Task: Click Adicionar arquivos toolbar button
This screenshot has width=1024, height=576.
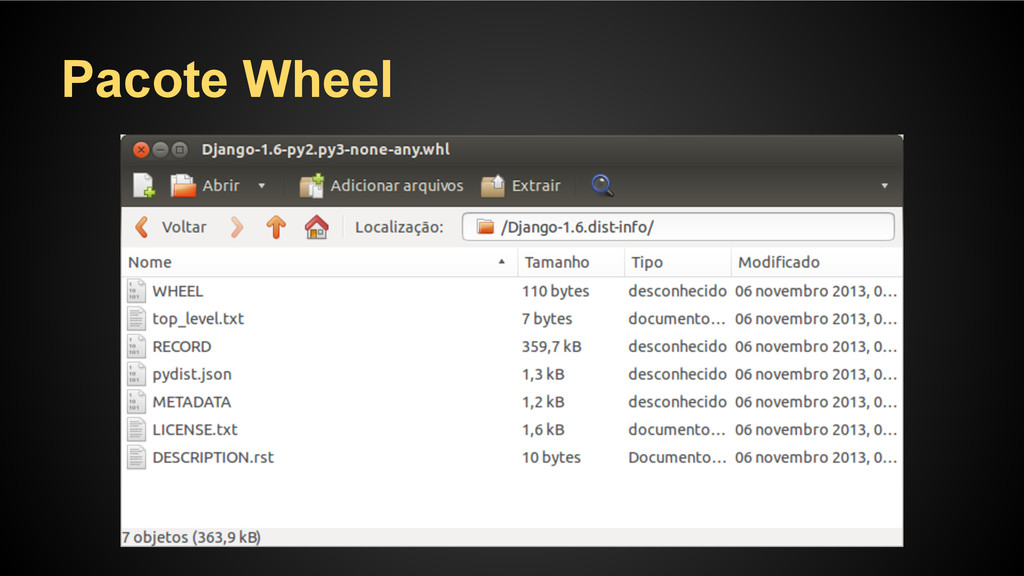Action: tap(381, 185)
